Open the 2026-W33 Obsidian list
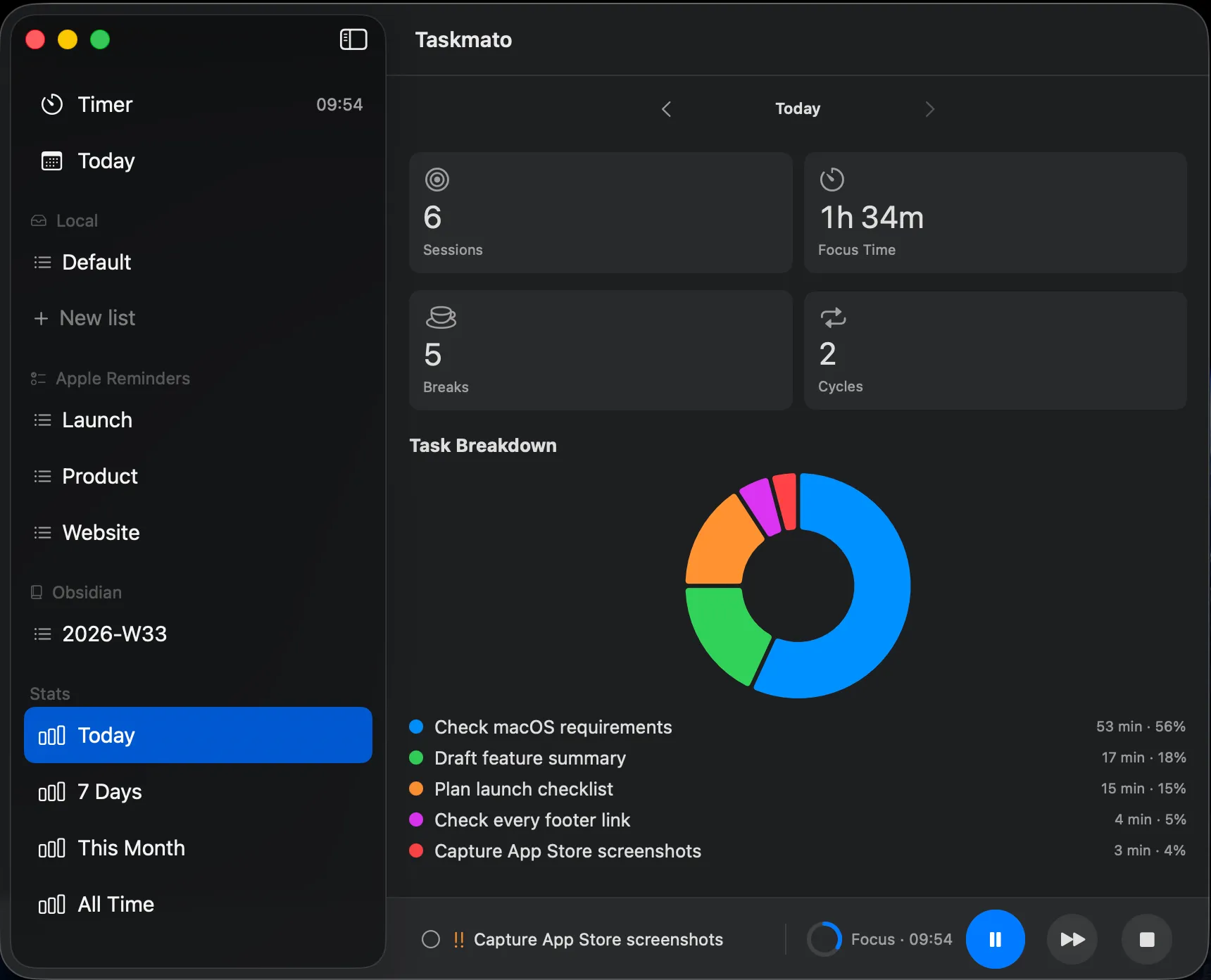1211x980 pixels. tap(199, 634)
